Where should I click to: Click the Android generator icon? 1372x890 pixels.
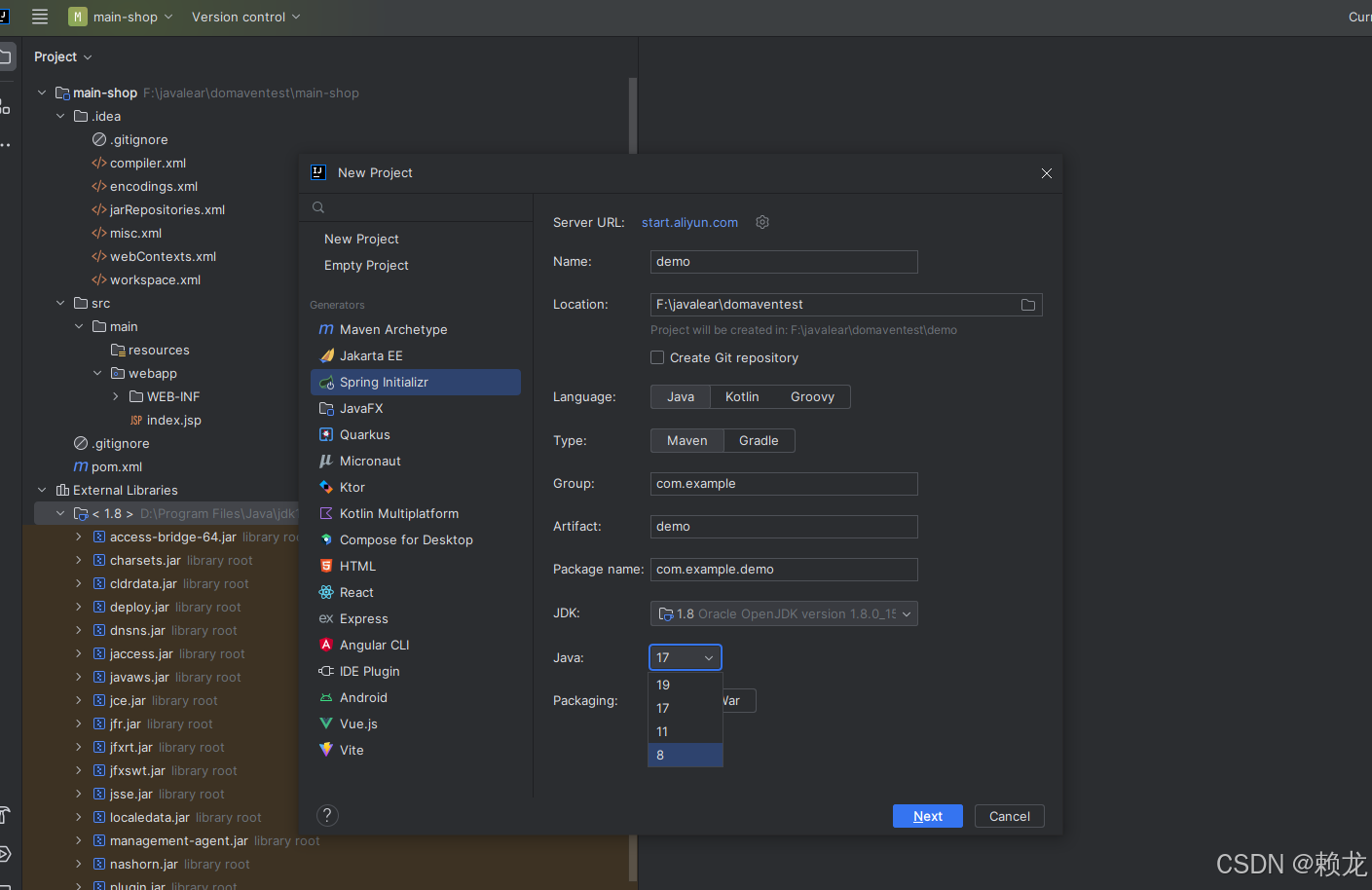click(326, 698)
